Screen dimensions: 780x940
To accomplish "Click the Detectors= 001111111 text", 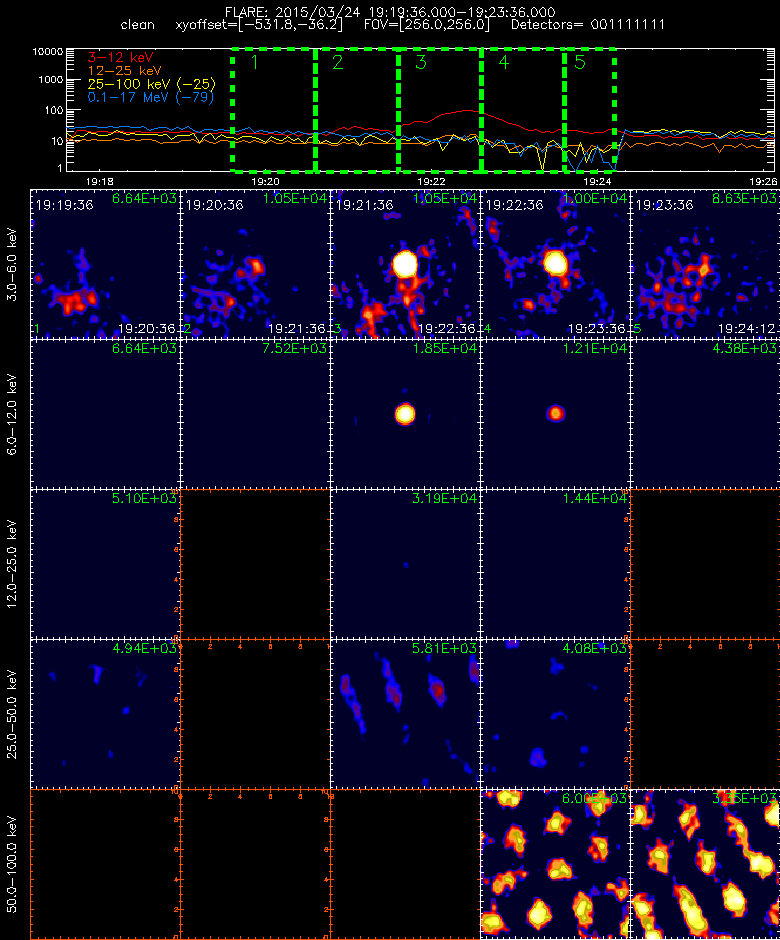I will pos(588,25).
